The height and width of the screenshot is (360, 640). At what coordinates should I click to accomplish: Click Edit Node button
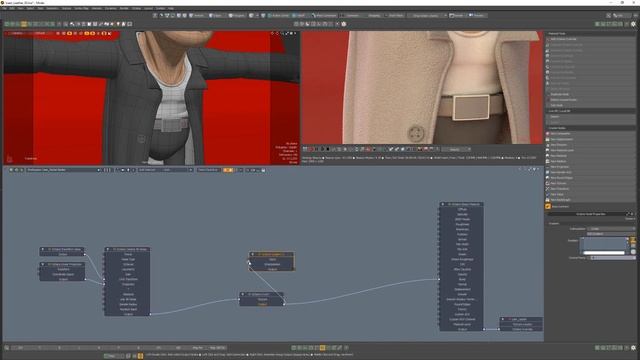tap(591, 105)
